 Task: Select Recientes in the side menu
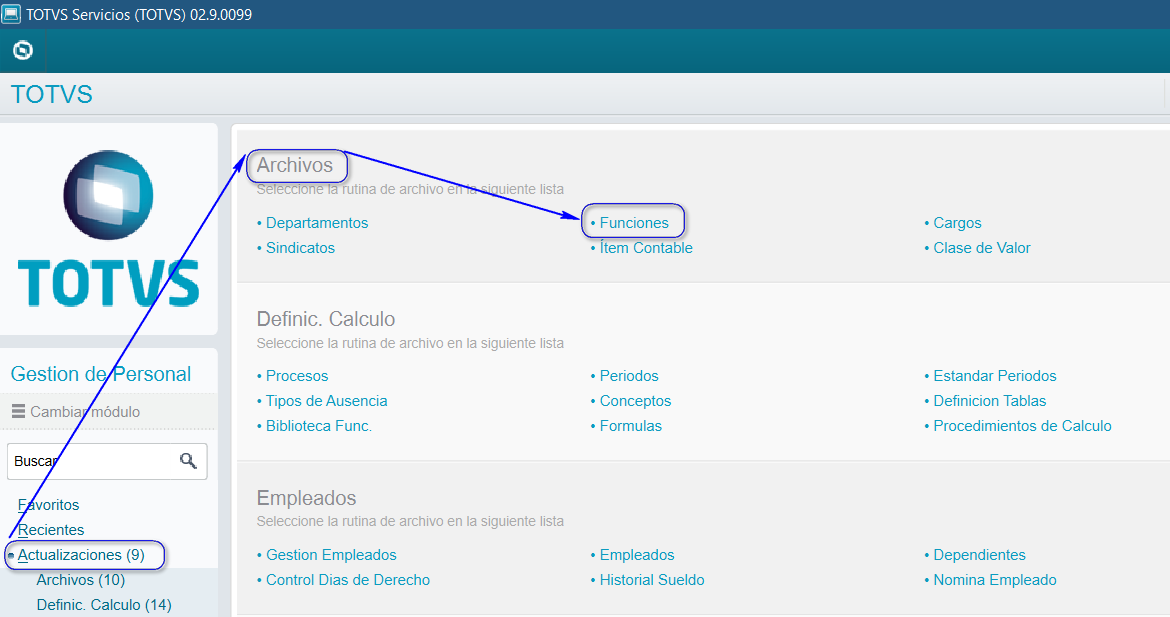coord(51,530)
